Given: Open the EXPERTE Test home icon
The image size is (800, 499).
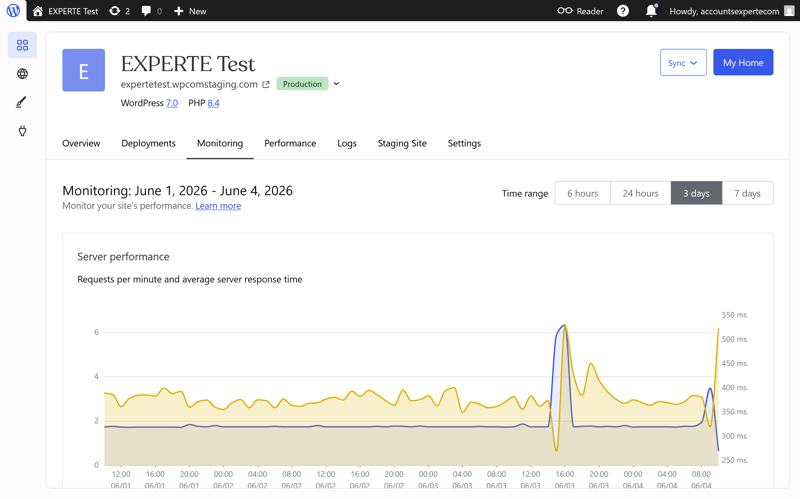Looking at the screenshot, I should click(x=38, y=11).
